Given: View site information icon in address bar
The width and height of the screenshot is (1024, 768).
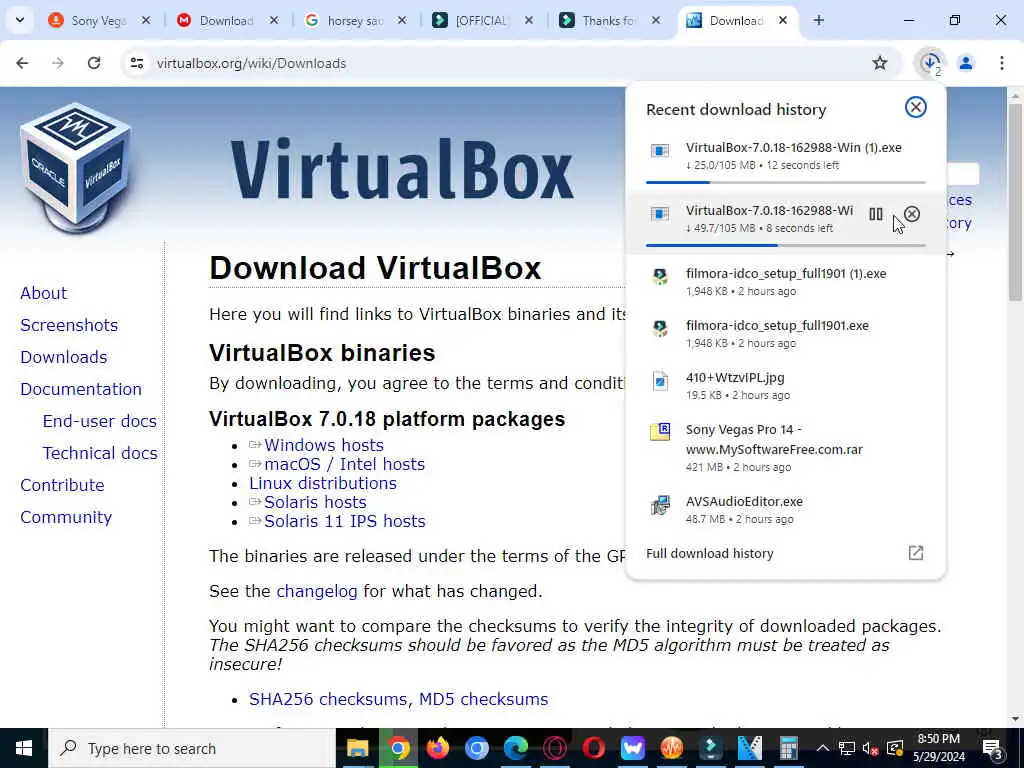Looking at the screenshot, I should pos(136,63).
